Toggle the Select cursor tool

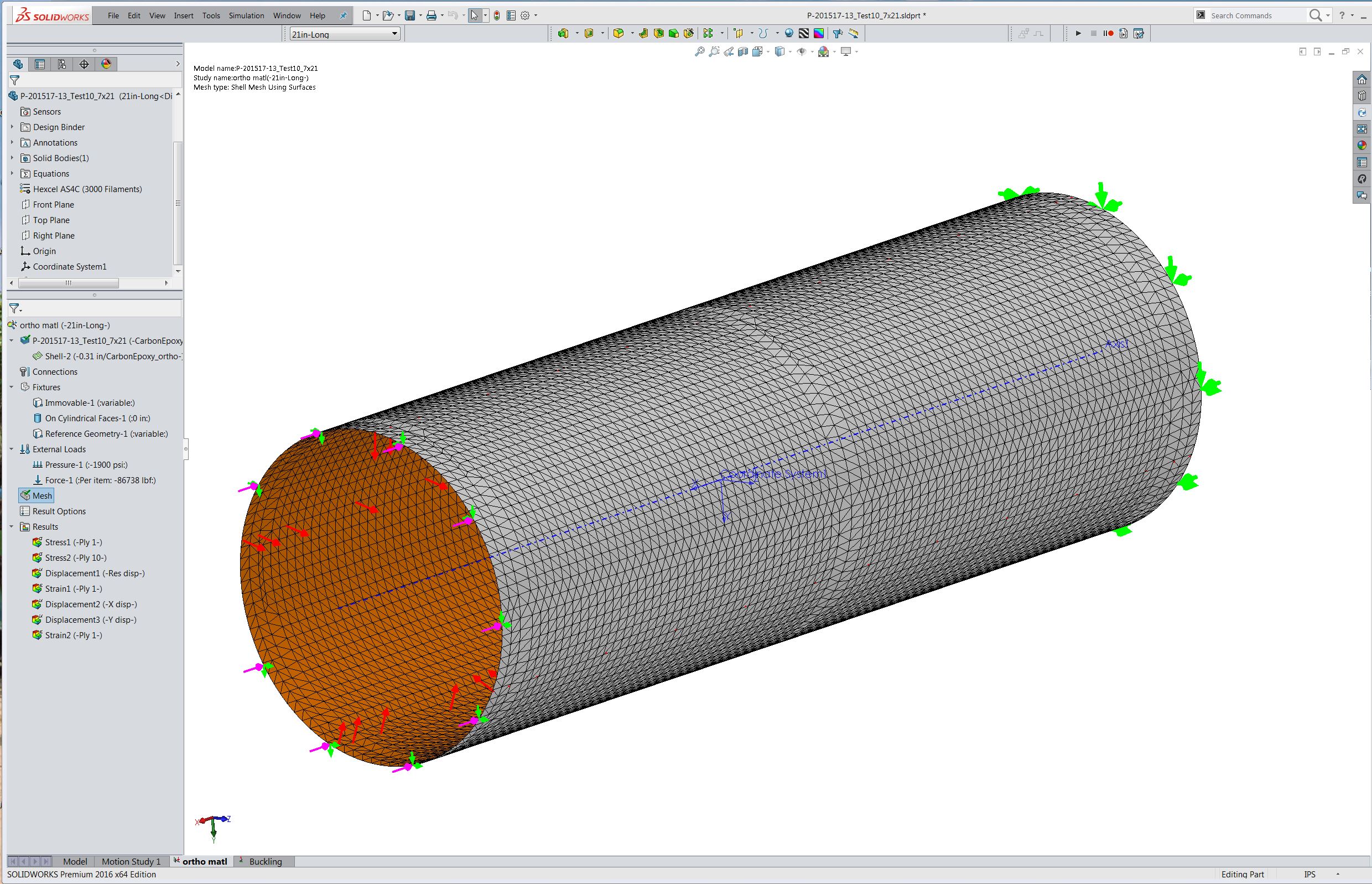(x=474, y=15)
